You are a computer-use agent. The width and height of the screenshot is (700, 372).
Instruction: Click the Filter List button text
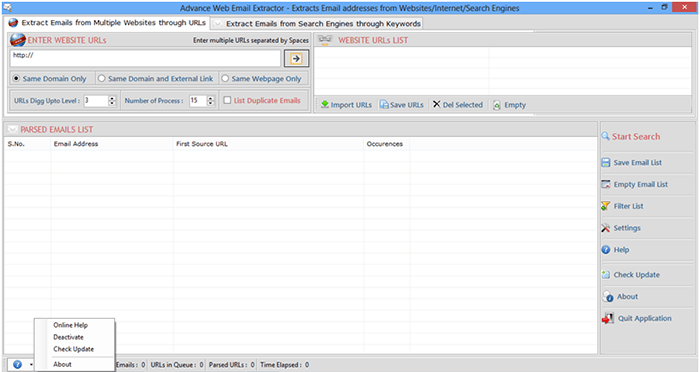point(628,206)
